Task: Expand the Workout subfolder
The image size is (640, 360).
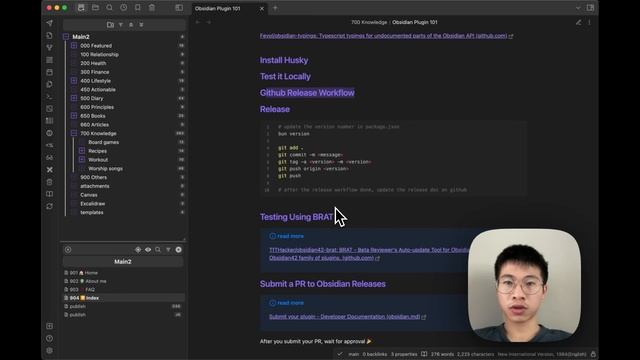Action: [x=82, y=160]
